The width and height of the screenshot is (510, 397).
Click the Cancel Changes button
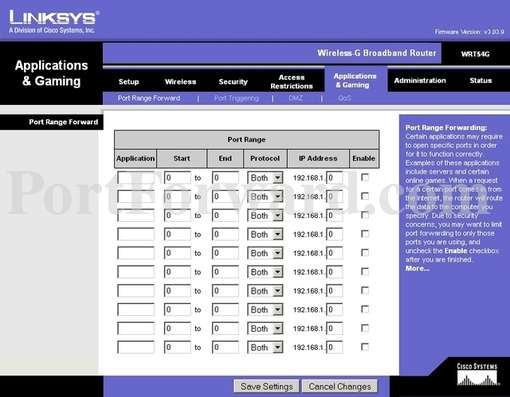tap(340, 386)
